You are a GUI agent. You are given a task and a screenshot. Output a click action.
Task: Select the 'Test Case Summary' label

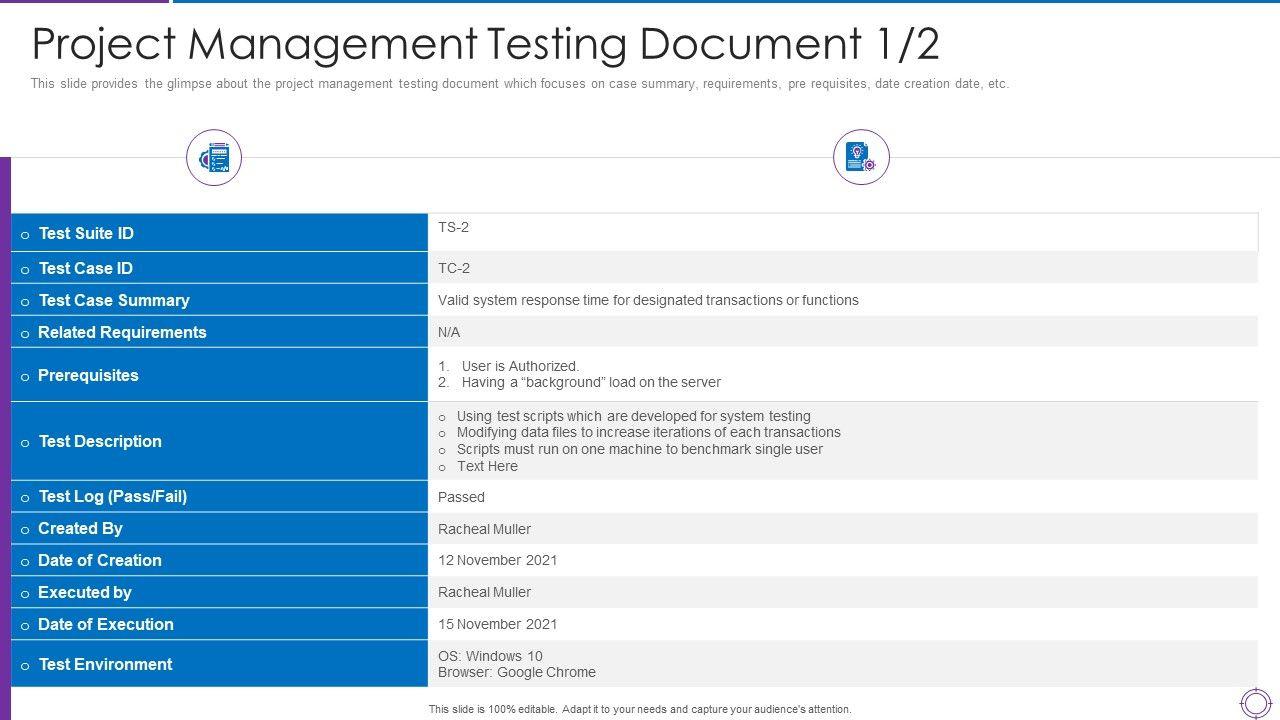(x=219, y=300)
